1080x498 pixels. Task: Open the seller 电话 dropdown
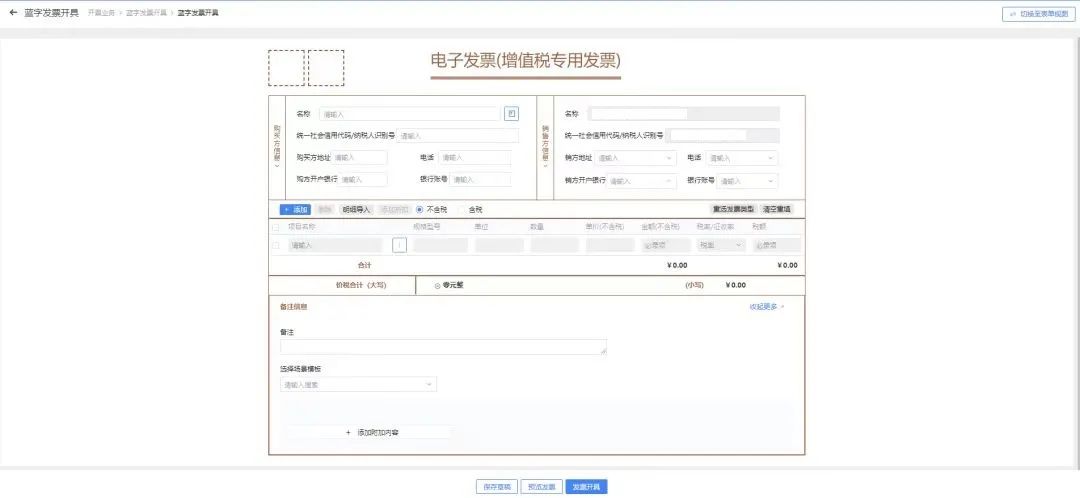tap(742, 158)
